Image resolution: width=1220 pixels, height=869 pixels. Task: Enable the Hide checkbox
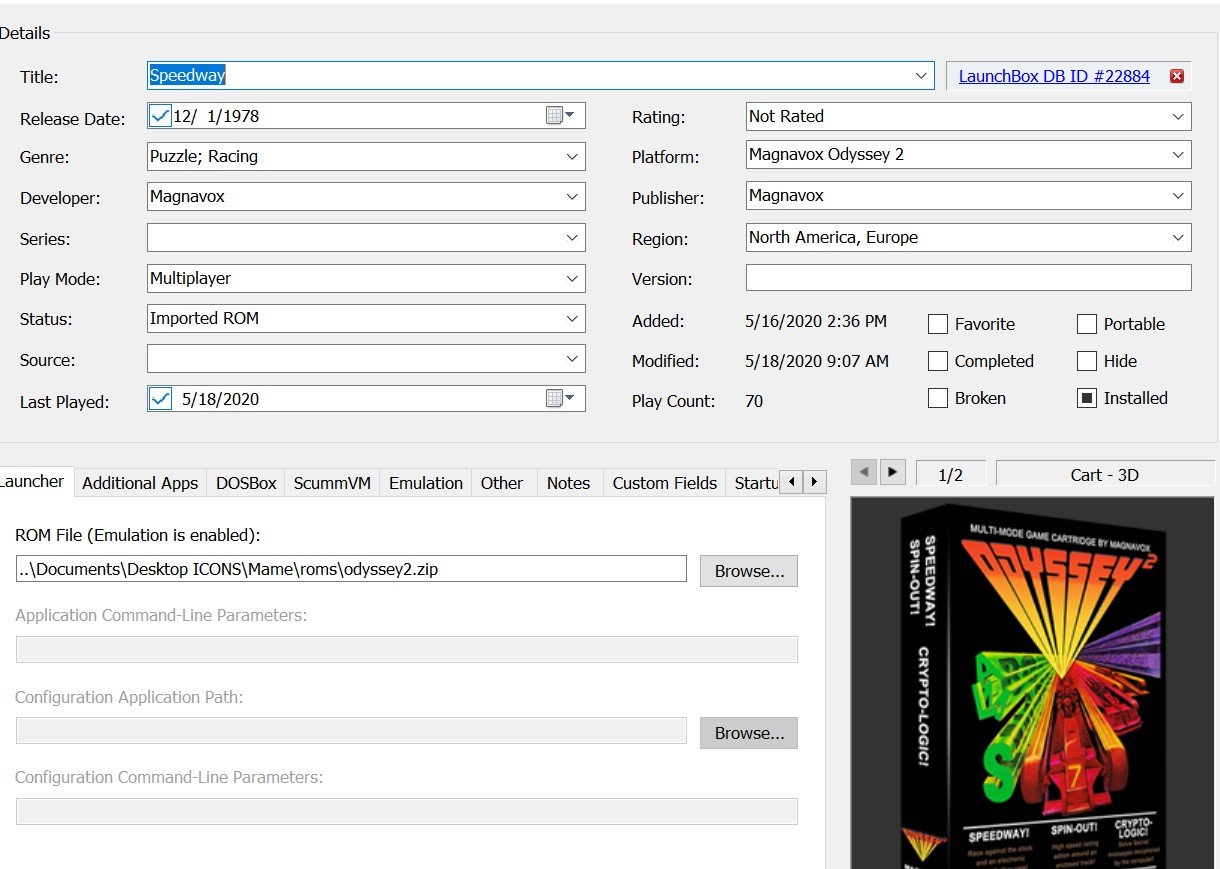click(1087, 361)
